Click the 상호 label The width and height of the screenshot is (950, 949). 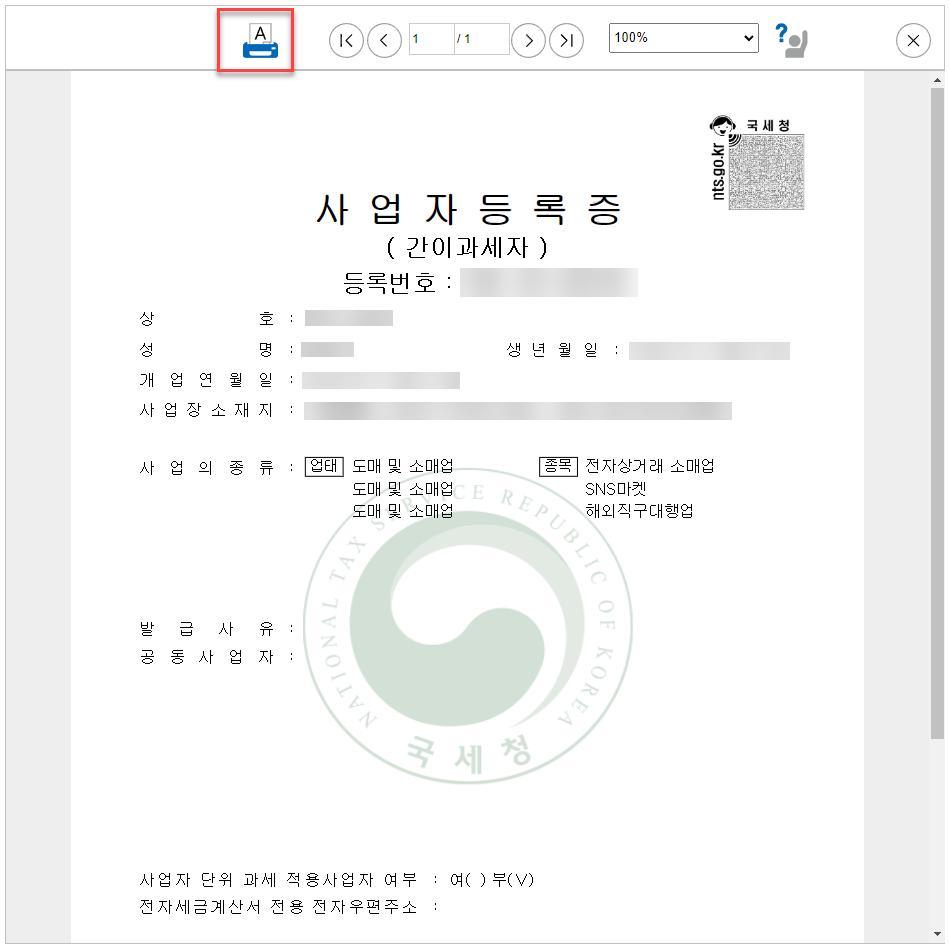pos(207,318)
